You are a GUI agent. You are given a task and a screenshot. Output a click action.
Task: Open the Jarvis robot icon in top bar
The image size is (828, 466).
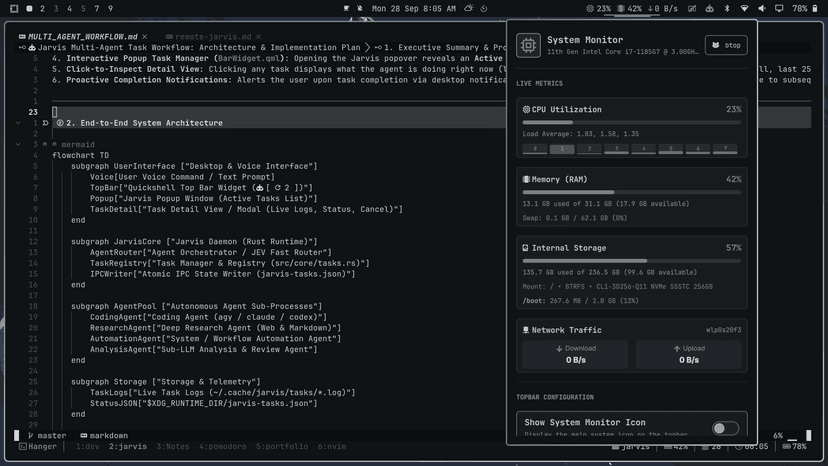tap(709, 8)
